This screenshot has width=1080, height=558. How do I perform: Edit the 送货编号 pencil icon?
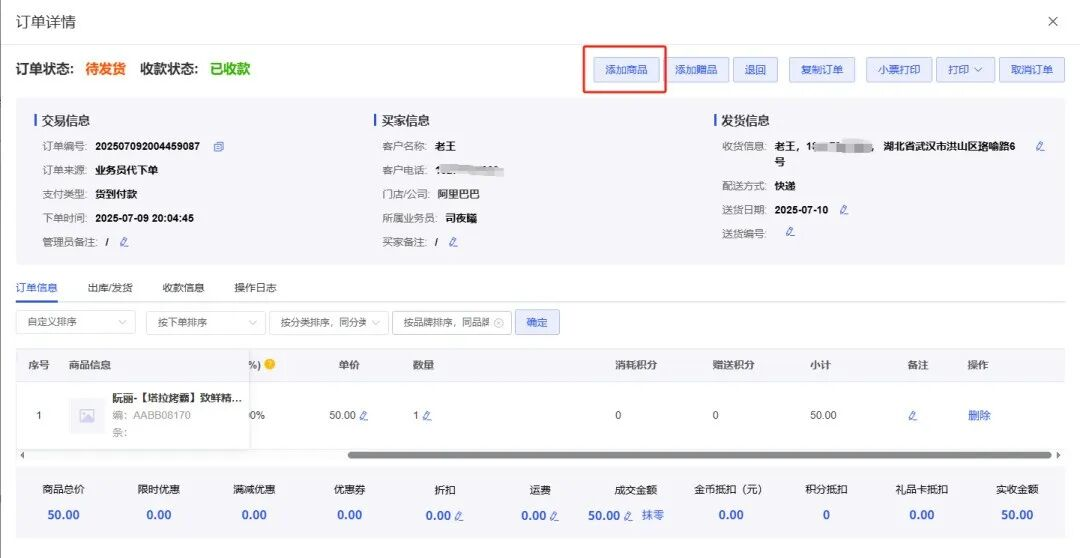(790, 232)
